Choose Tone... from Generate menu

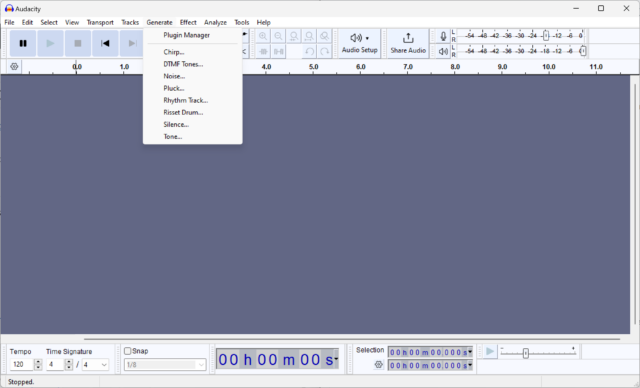click(x=193, y=136)
